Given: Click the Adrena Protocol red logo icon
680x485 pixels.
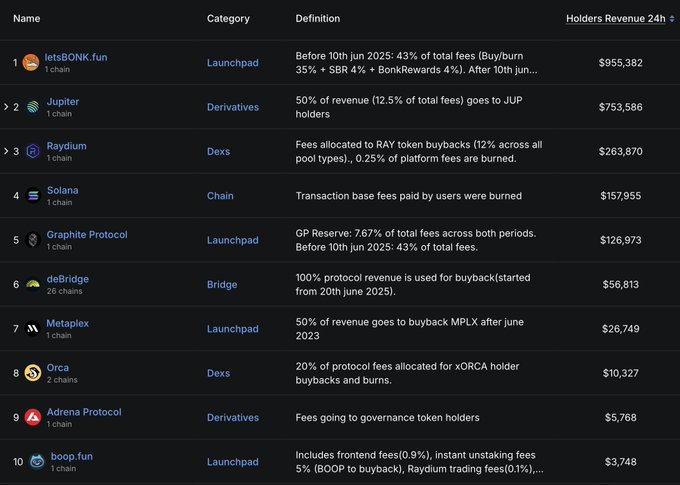Looking at the screenshot, I should point(33,417).
